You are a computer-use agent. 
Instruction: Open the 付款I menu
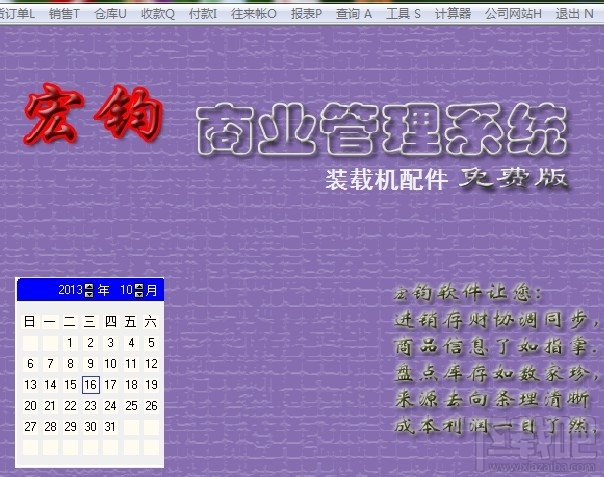pos(203,14)
